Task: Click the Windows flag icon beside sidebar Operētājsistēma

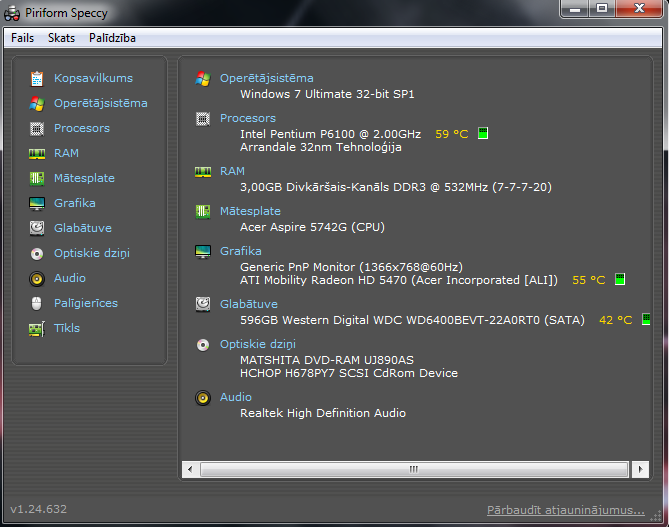Action: (37, 103)
